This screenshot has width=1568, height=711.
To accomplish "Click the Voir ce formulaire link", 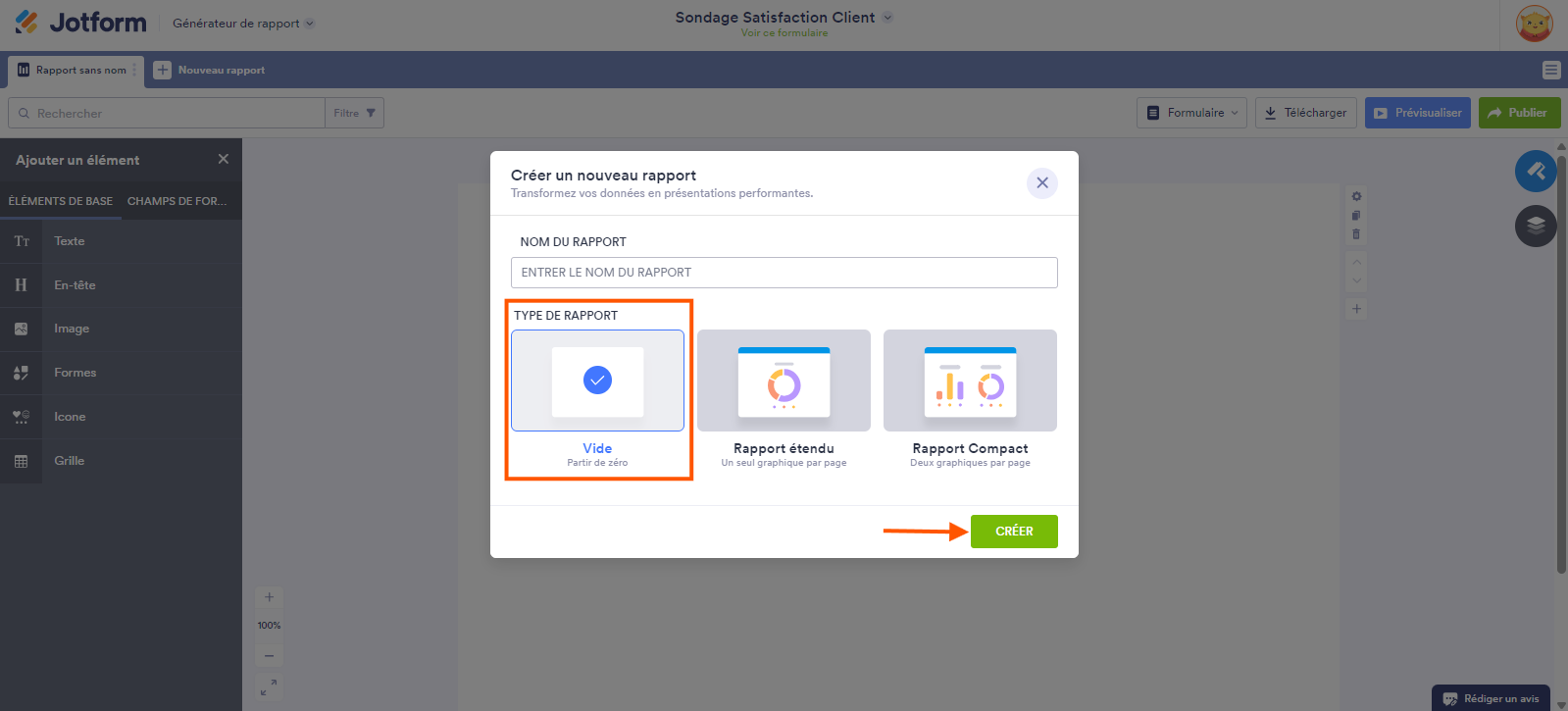I will point(784,33).
